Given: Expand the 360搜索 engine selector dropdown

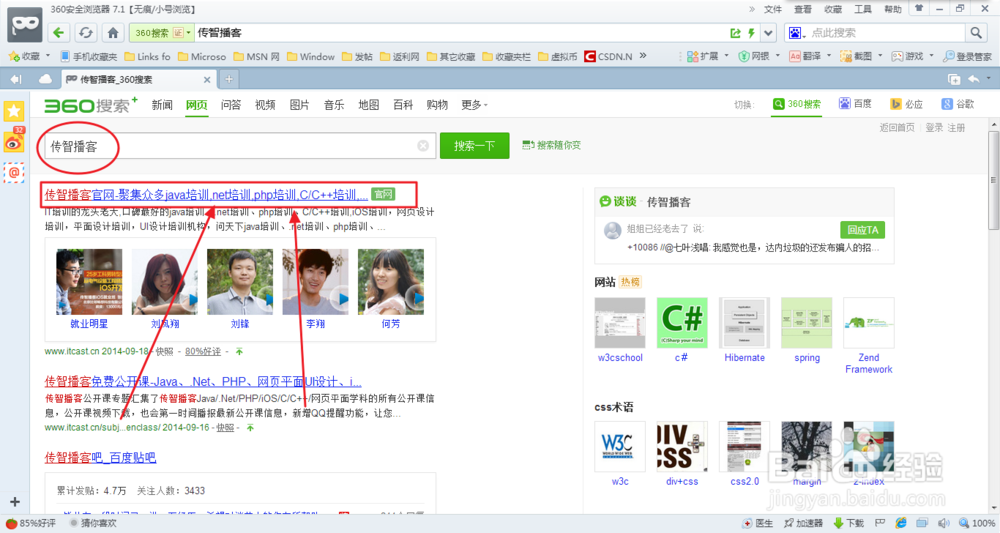Looking at the screenshot, I should tap(188, 33).
